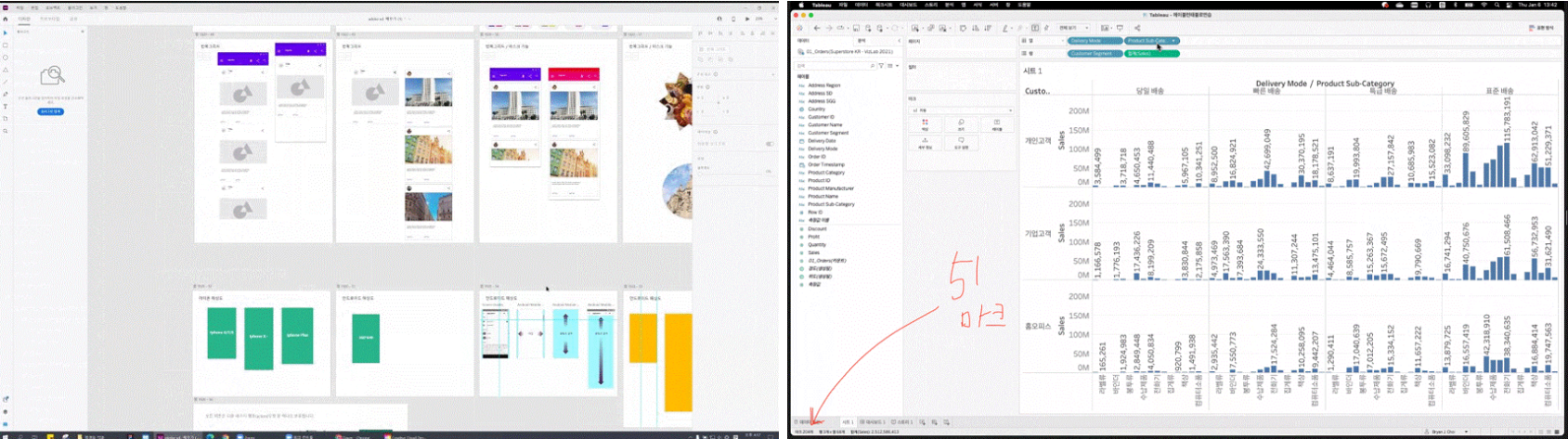The image size is (1568, 439).
Task: Click New Worksheet icon in Tableau toolbar
Action: [915, 28]
